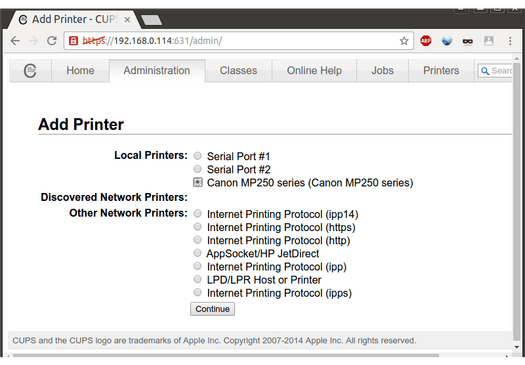Viewport: 525px width, 365px height.
Task: Follow the Apple Inc. link in footer
Action: tap(202, 341)
